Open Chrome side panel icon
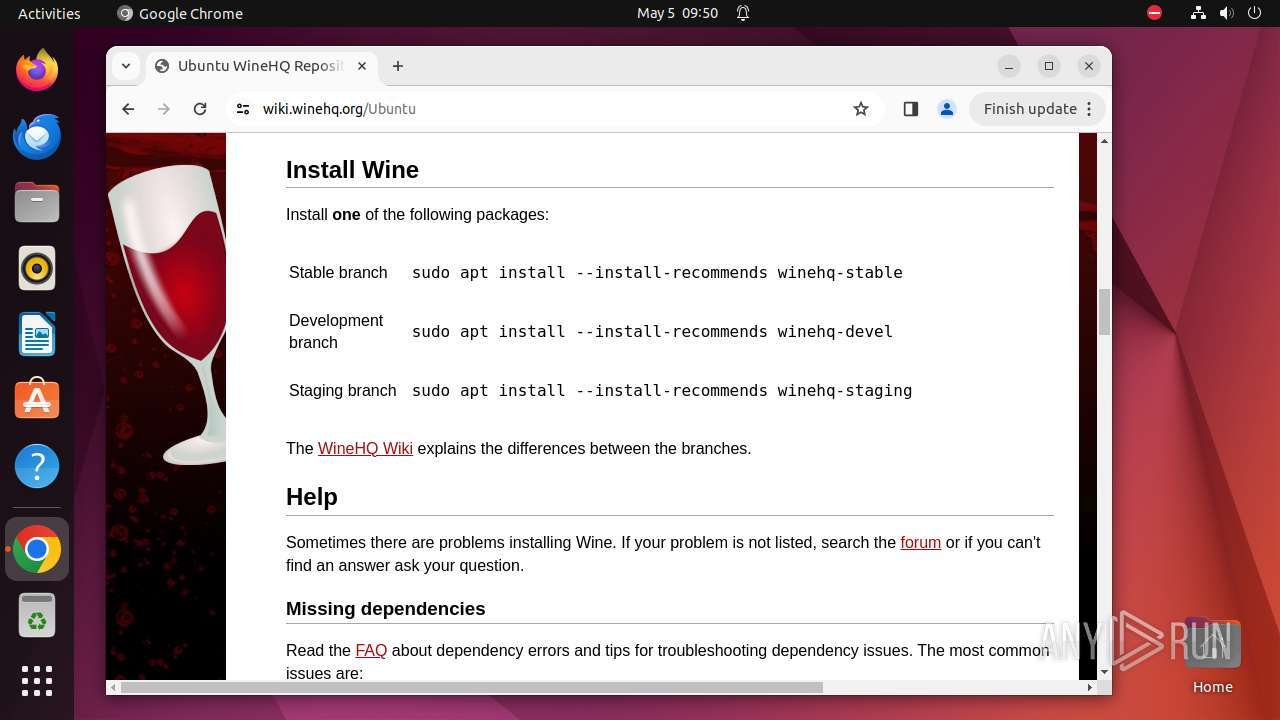Image resolution: width=1280 pixels, height=720 pixels. [x=910, y=109]
